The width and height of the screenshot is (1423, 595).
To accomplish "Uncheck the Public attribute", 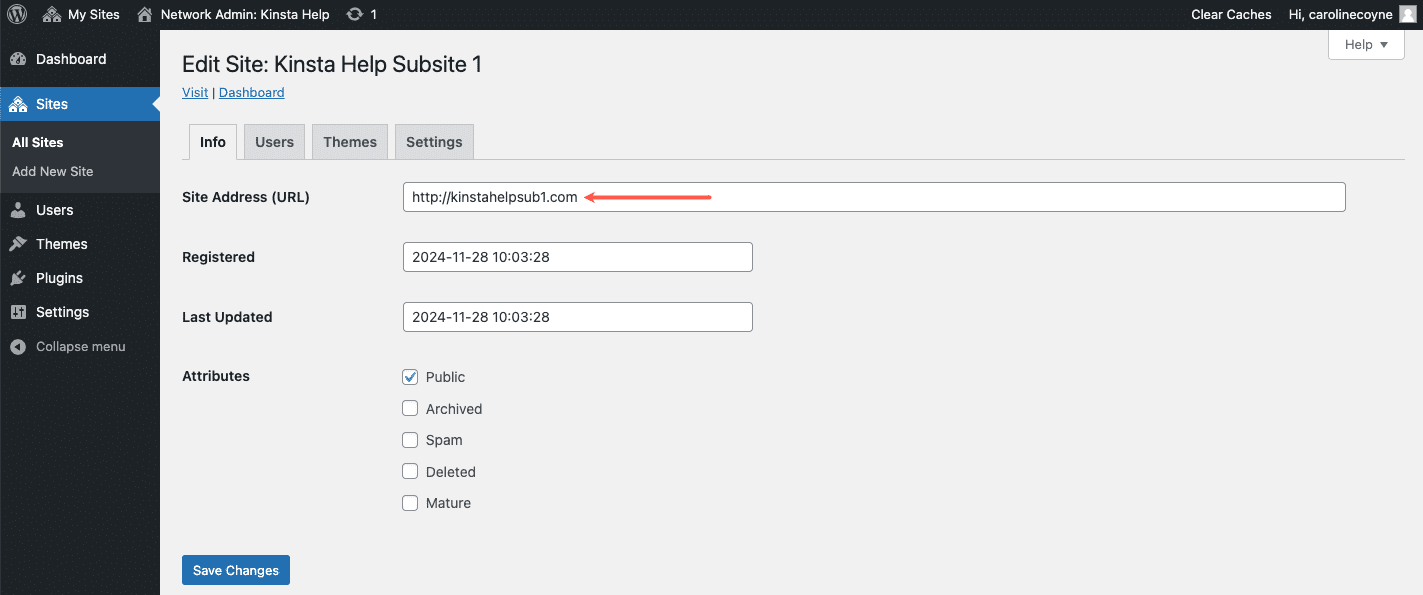I will point(410,377).
